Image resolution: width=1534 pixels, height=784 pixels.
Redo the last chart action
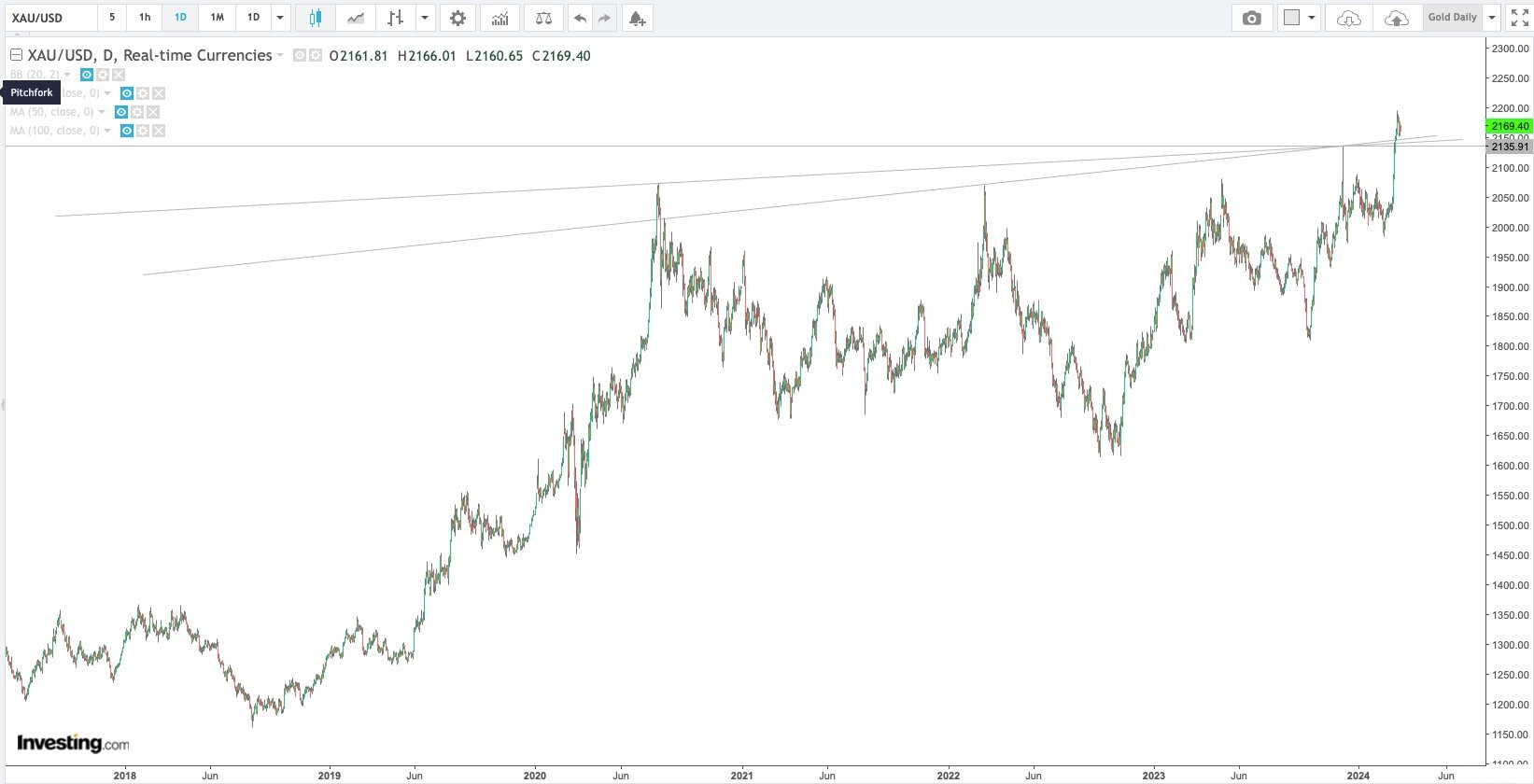tap(604, 18)
